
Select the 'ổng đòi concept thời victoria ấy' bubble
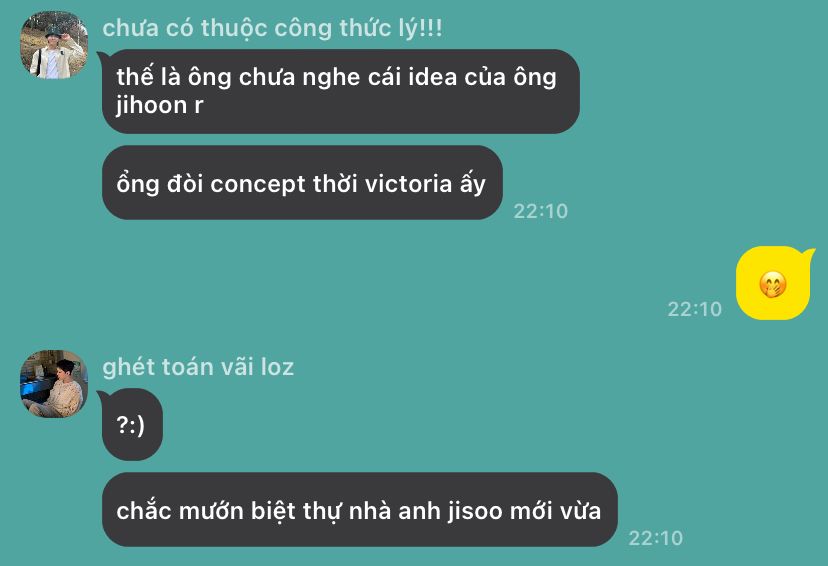pos(302,183)
